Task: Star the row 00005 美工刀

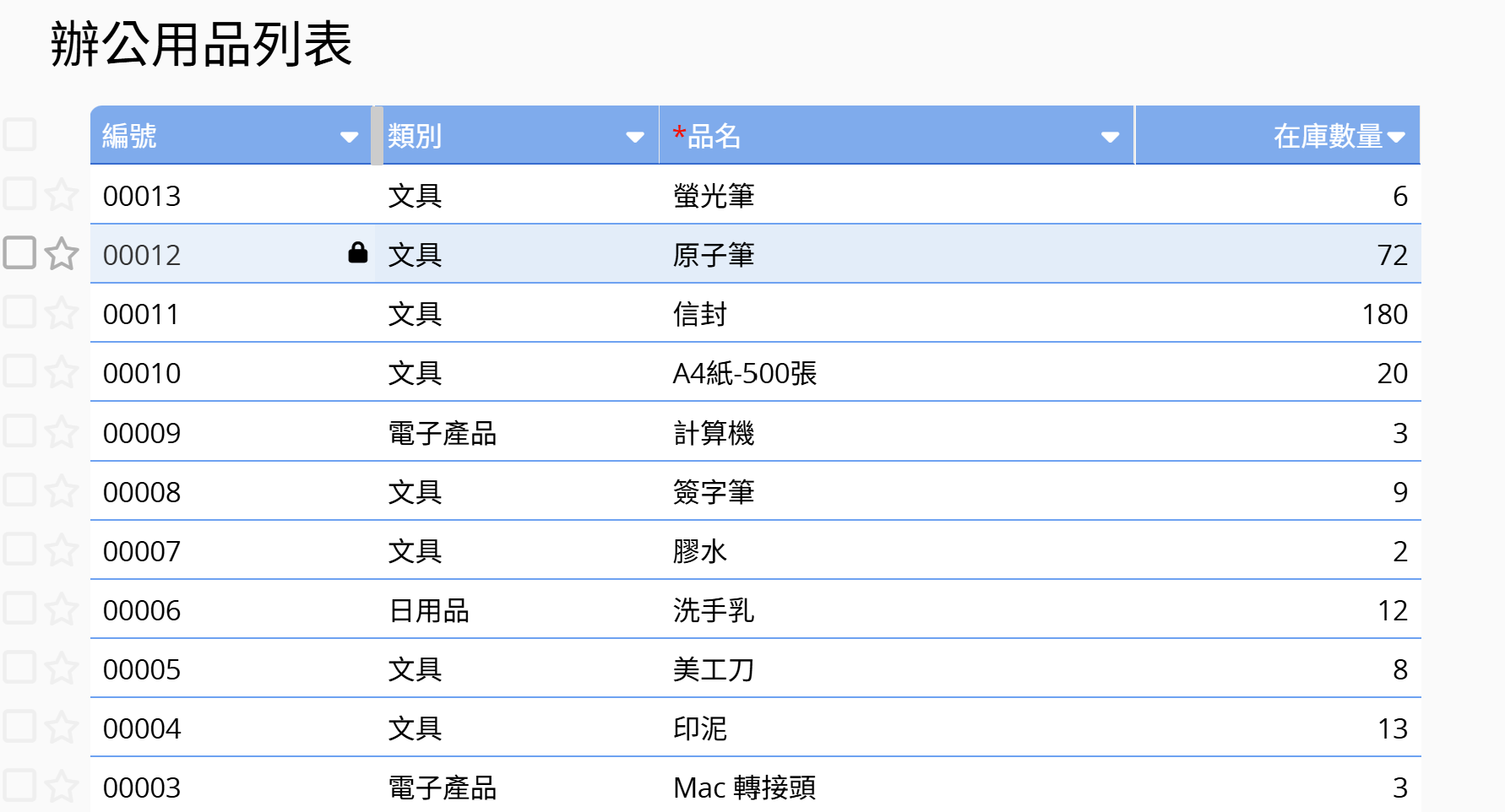Action: click(62, 669)
